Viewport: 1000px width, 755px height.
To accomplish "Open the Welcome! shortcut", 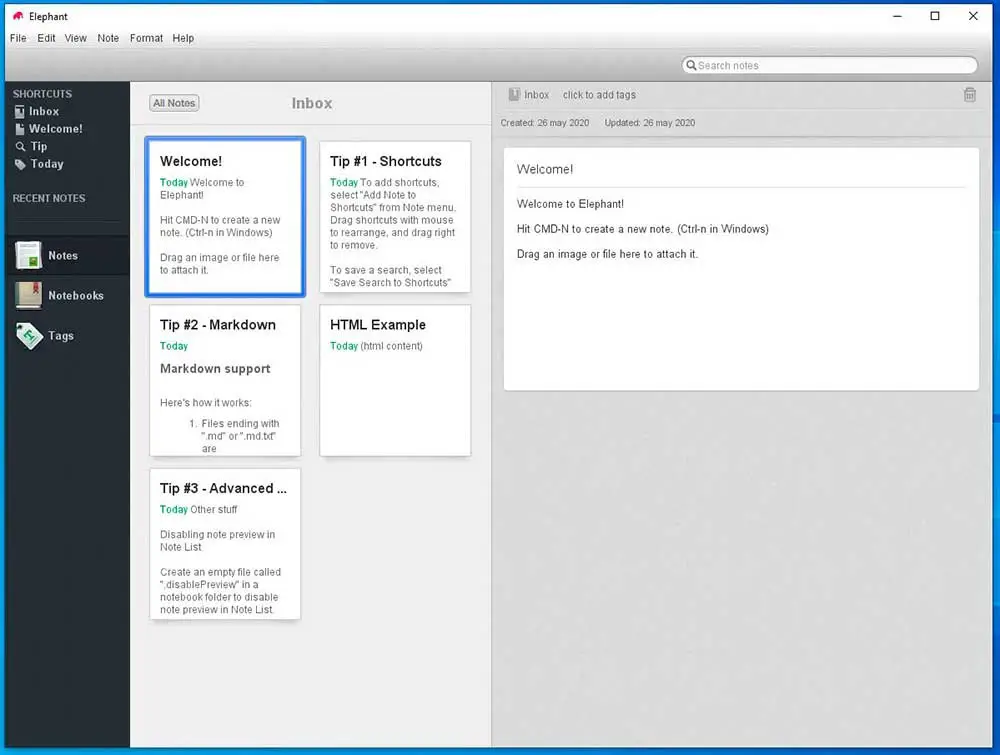I will 55,129.
